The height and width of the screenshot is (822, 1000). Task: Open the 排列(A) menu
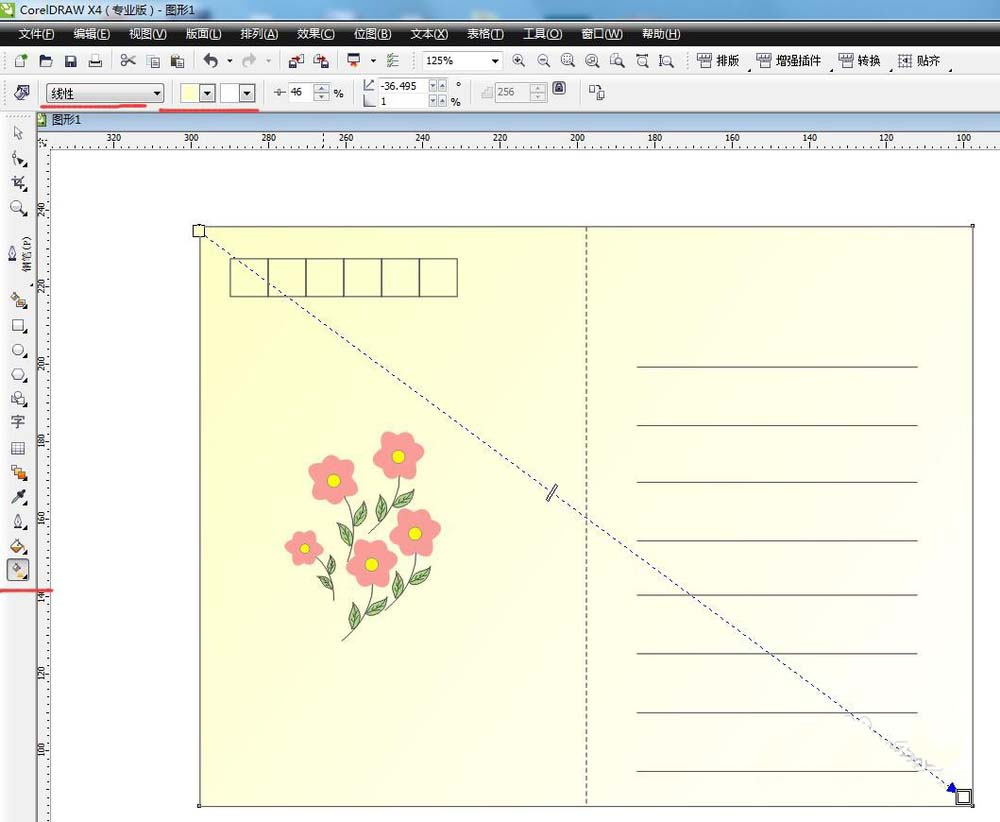coord(259,34)
